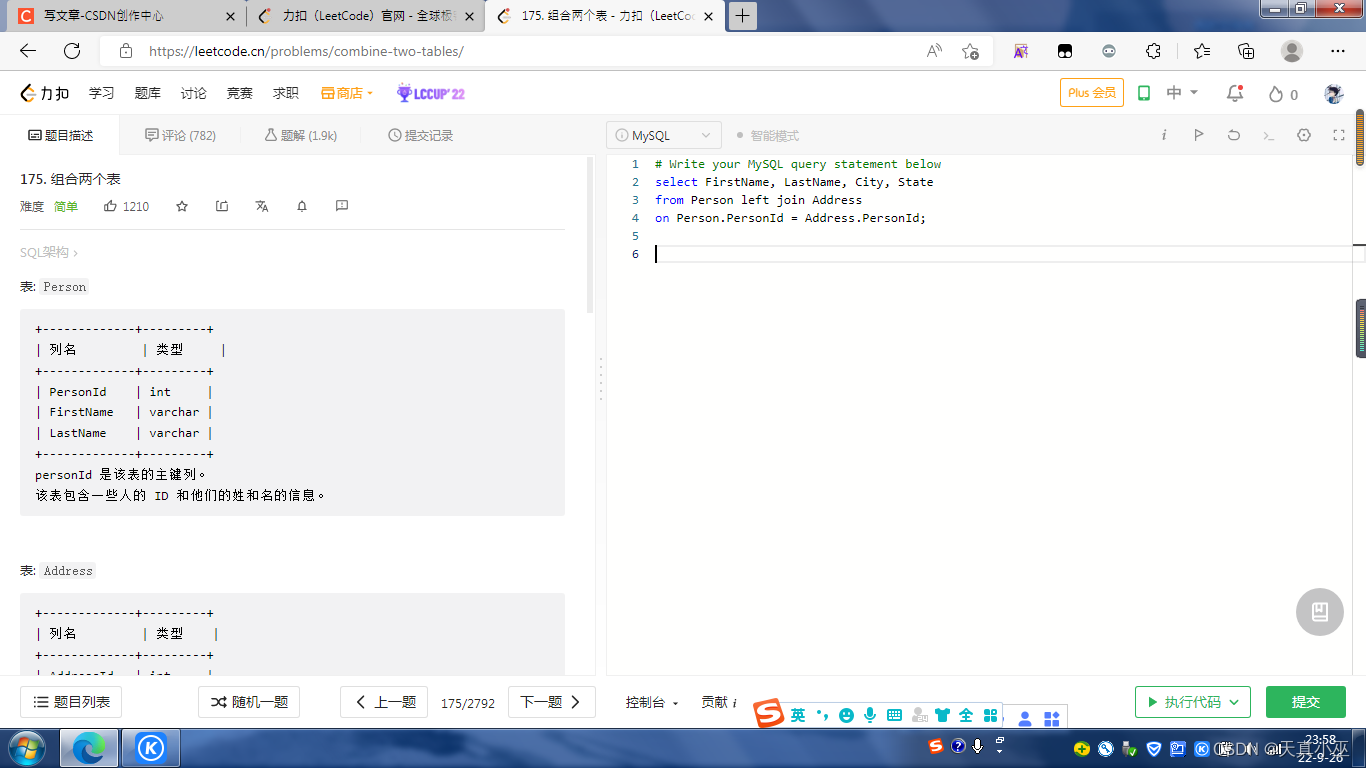Click the share icon beside the star

pos(222,206)
